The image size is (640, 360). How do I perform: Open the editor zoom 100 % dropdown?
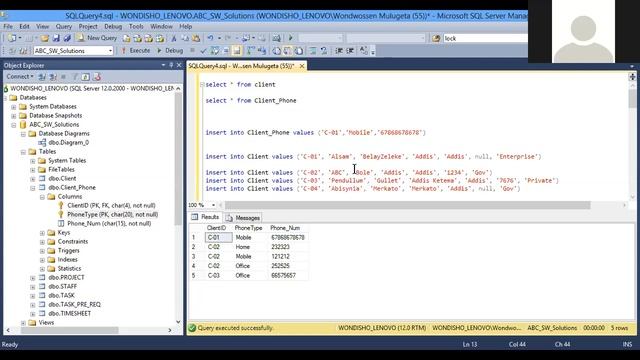[x=213, y=205]
